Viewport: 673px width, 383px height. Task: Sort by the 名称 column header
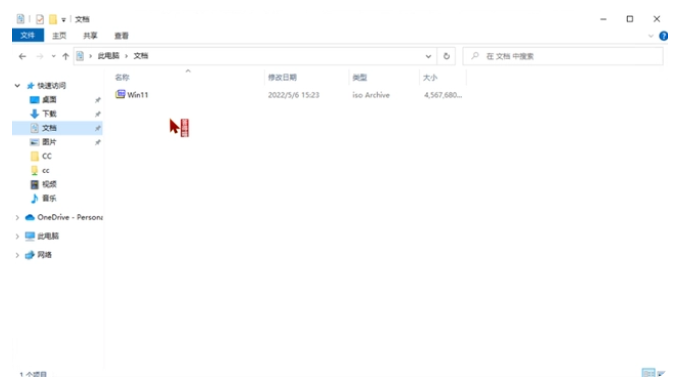click(x=122, y=77)
